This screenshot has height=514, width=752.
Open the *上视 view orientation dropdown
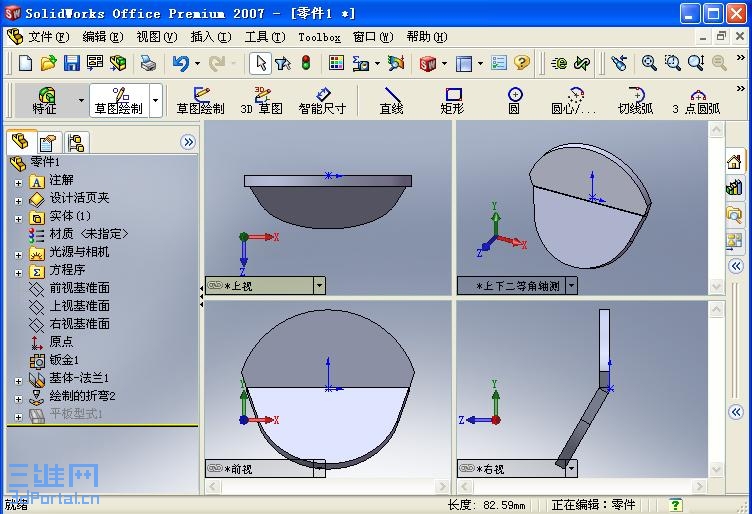pos(319,286)
